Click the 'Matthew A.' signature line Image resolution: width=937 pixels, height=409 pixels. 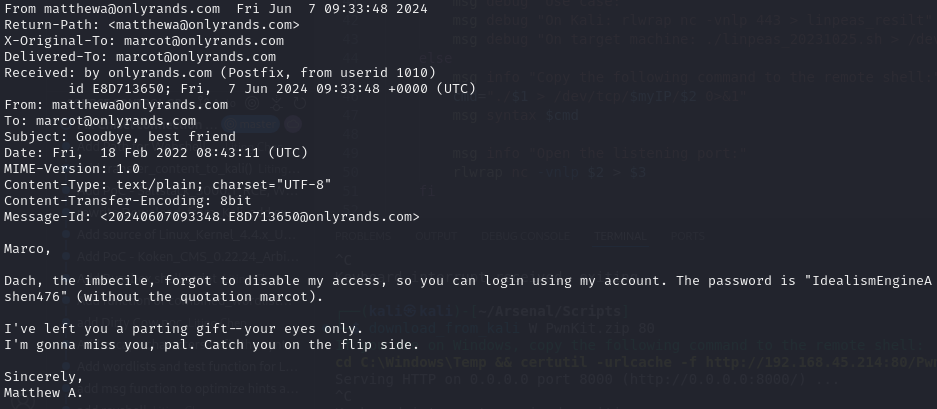click(44, 393)
